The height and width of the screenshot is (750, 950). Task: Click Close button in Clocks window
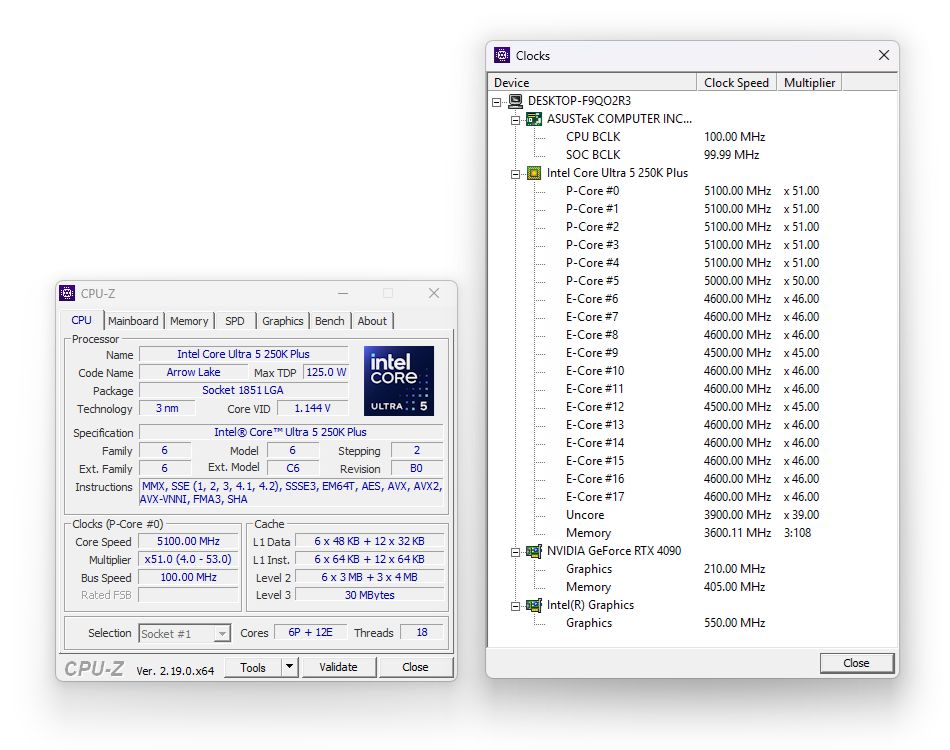click(856, 663)
